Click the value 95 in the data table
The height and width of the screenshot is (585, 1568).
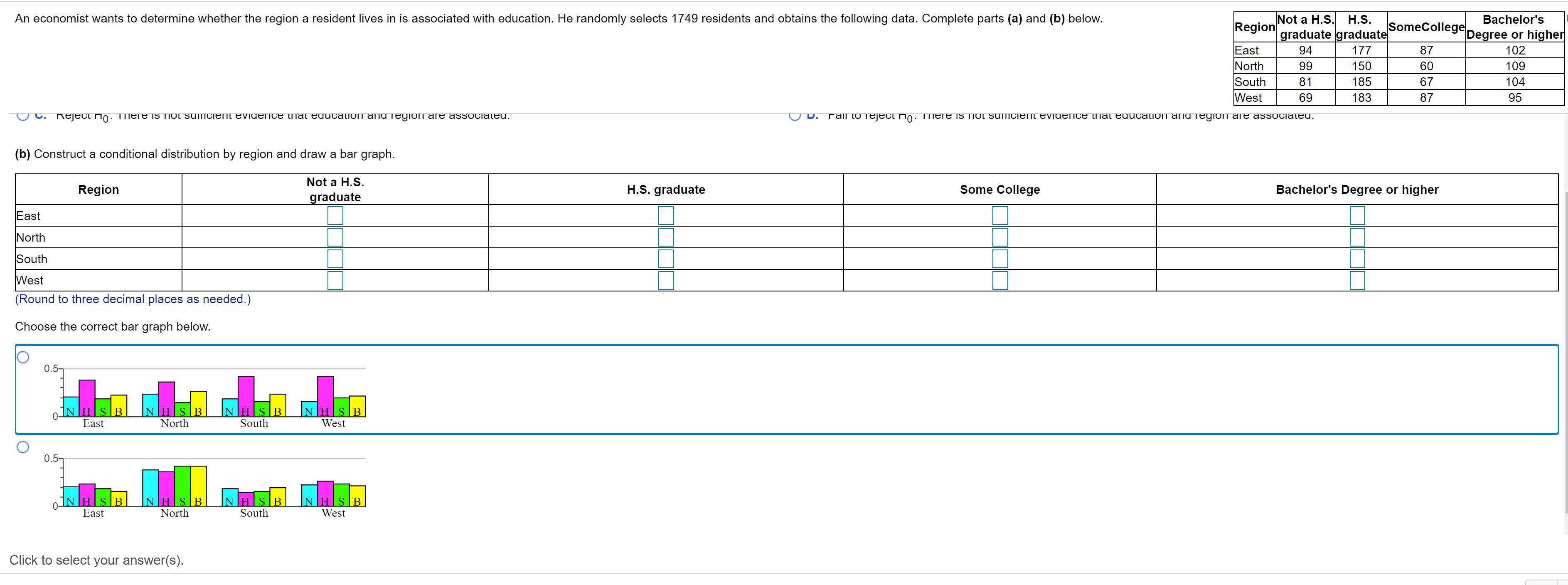(1514, 98)
